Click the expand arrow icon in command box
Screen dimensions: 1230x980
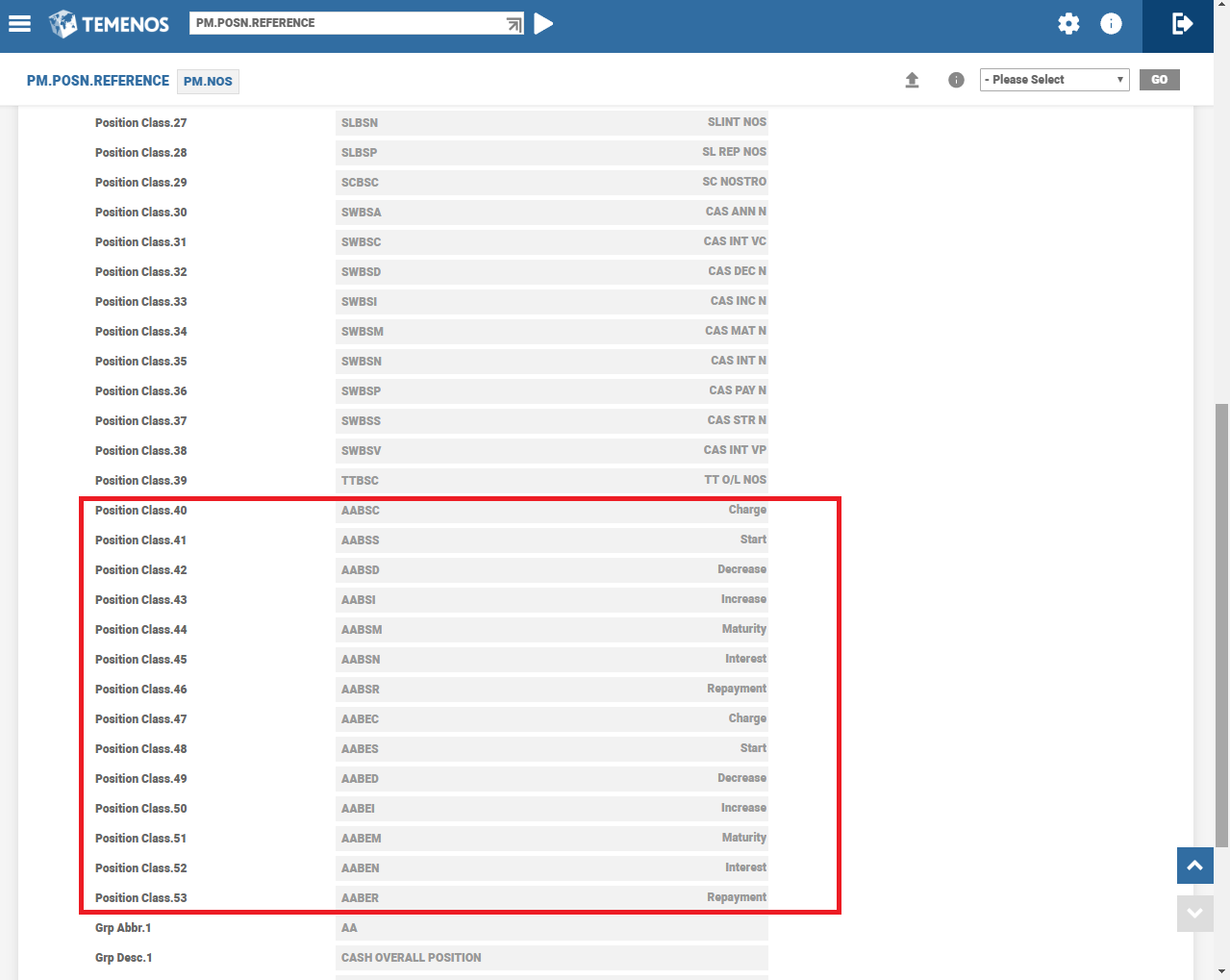tap(515, 24)
